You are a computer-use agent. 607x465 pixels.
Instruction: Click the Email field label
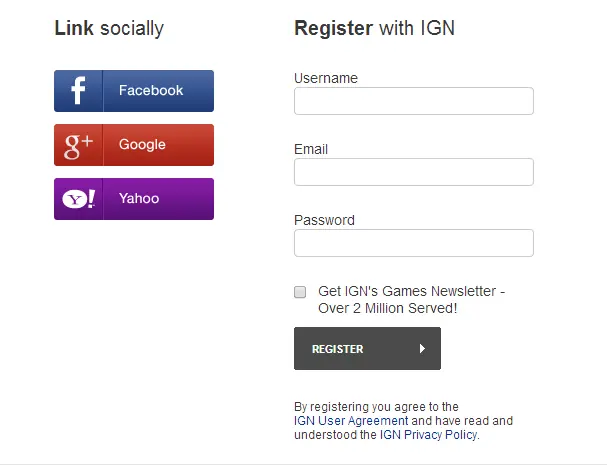pyautogui.click(x=311, y=149)
